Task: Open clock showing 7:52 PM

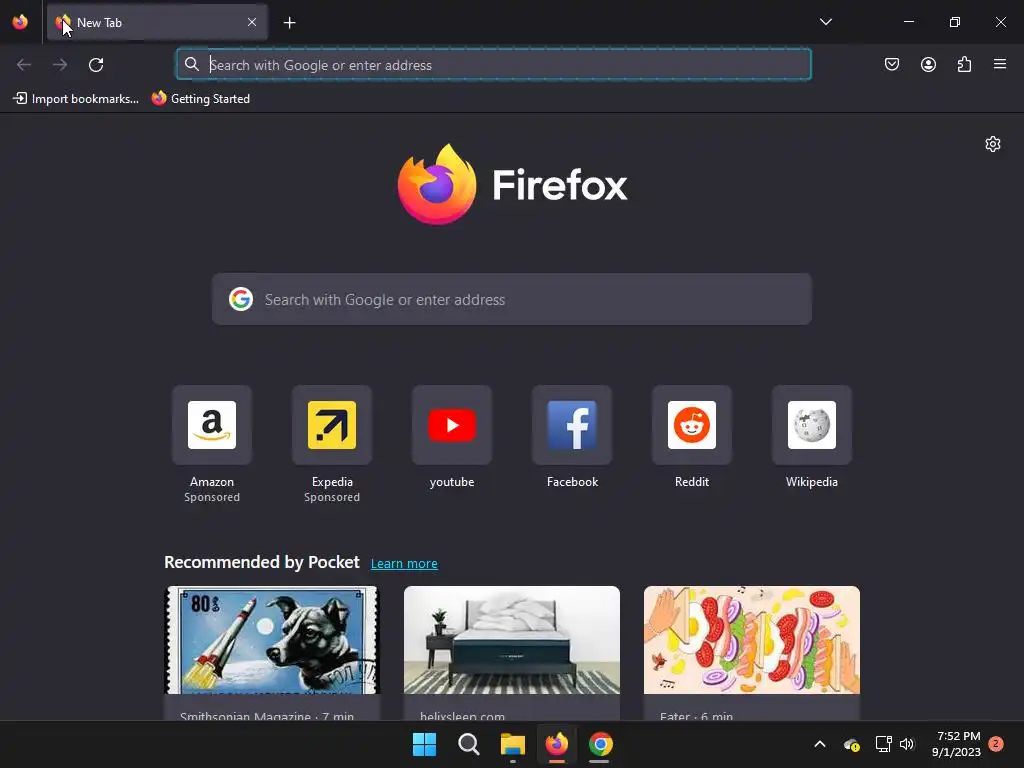Action: [956, 744]
